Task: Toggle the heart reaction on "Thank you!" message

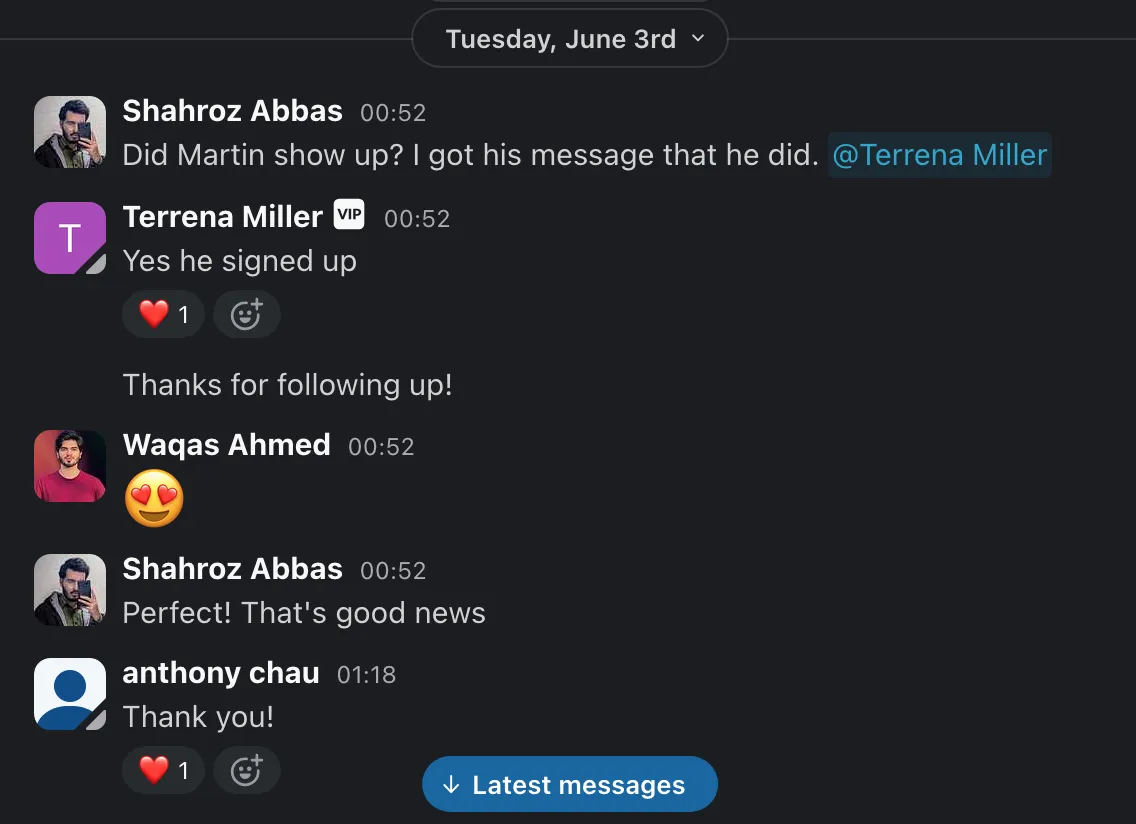Action: tap(163, 770)
